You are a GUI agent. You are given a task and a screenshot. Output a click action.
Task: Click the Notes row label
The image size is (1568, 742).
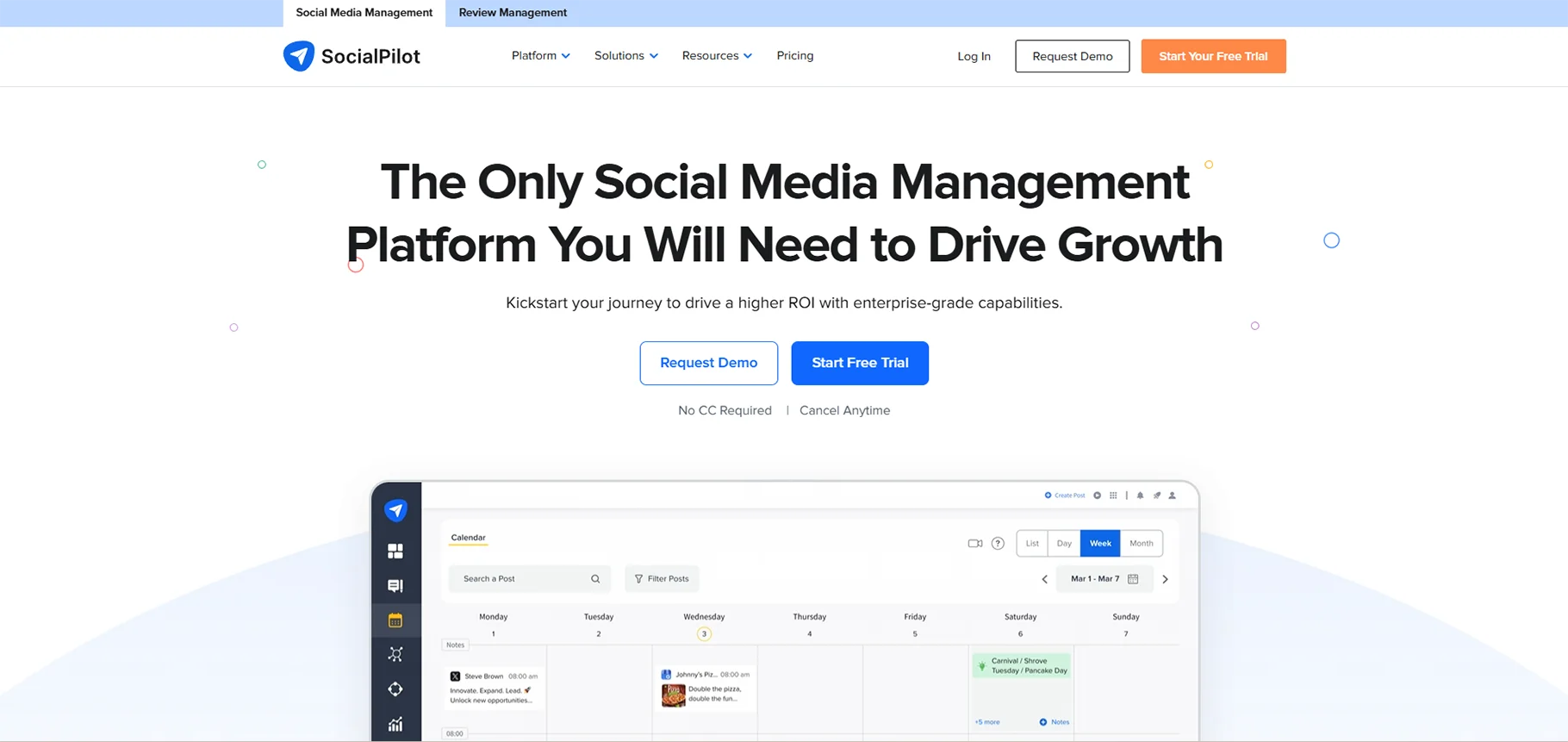point(455,645)
